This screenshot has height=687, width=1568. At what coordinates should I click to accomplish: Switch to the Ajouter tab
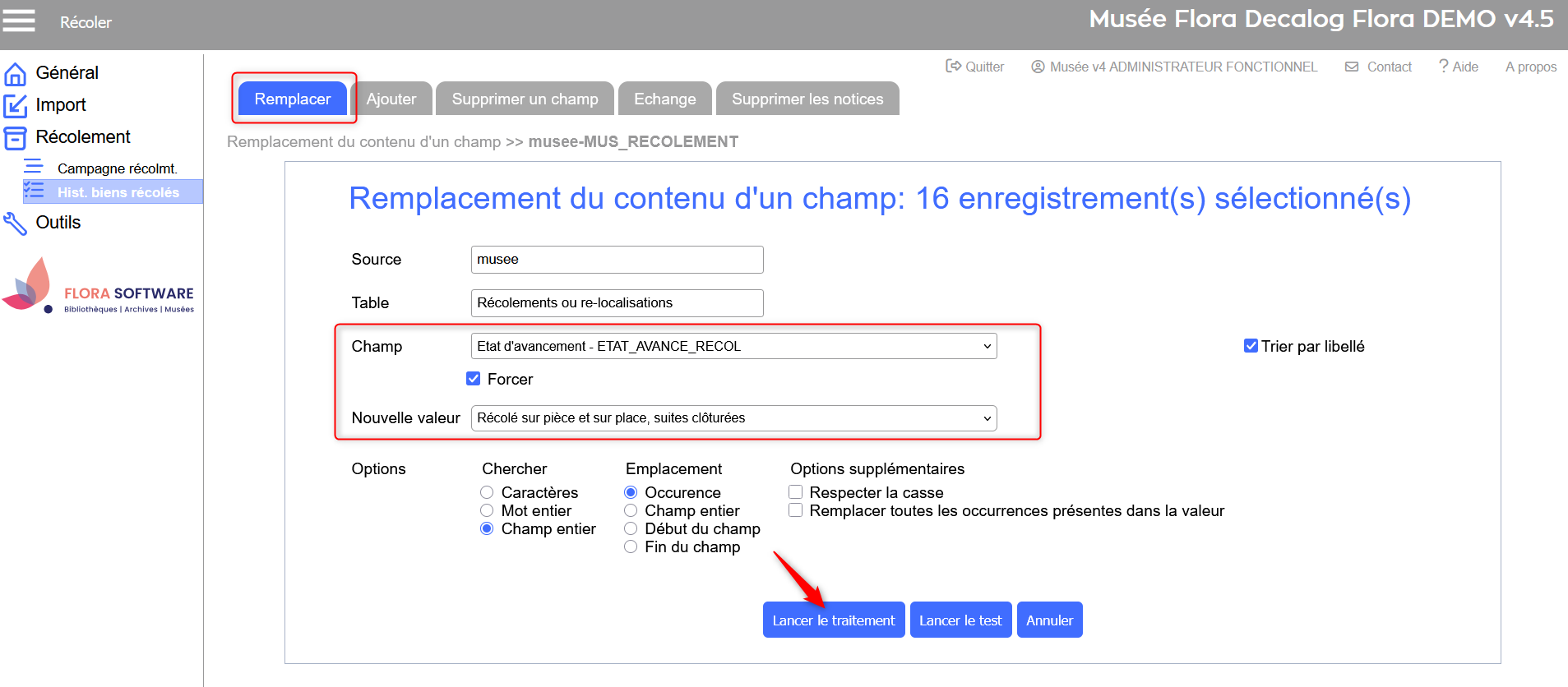391,99
